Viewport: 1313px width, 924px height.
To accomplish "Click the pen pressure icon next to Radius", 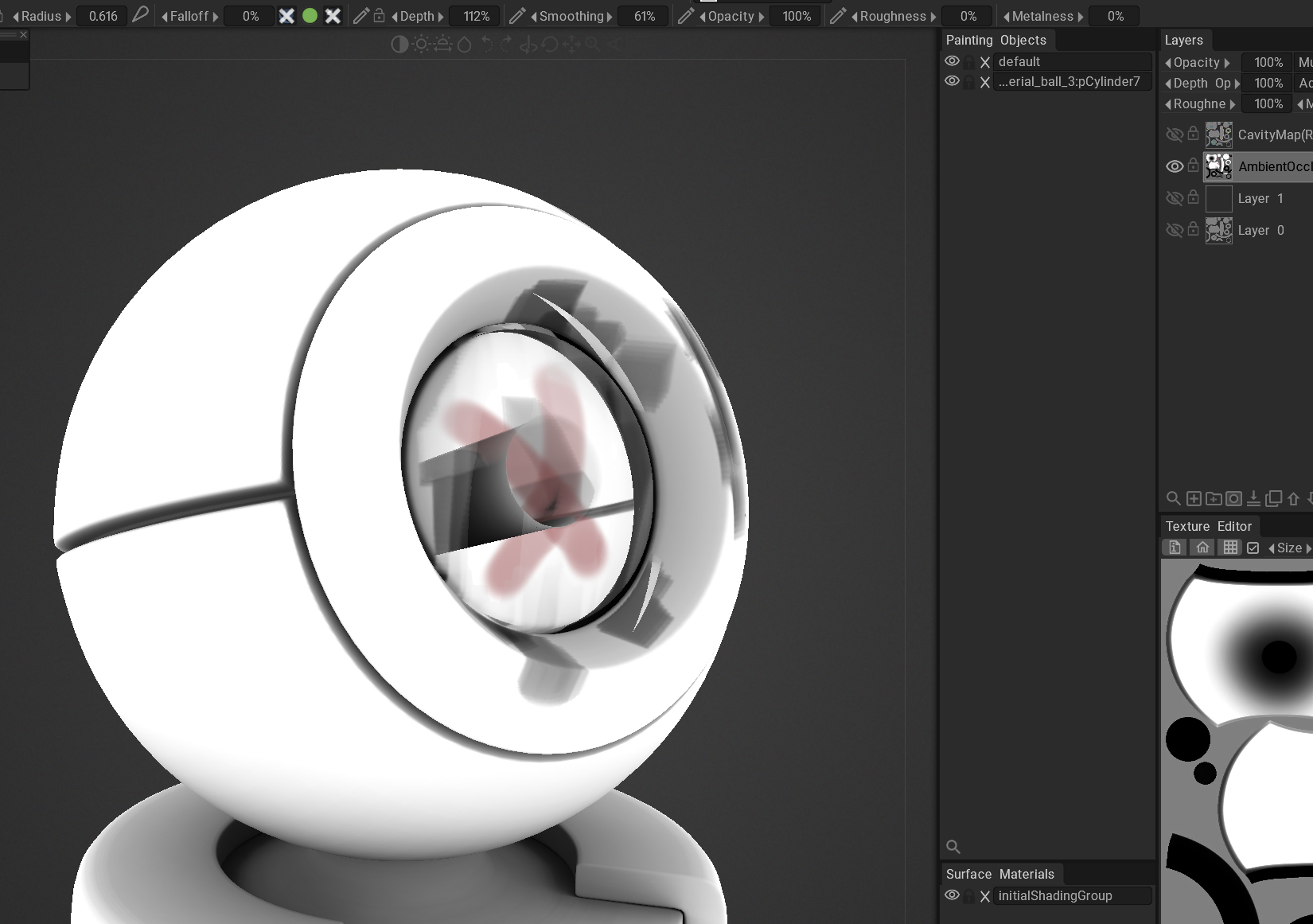I will (140, 15).
